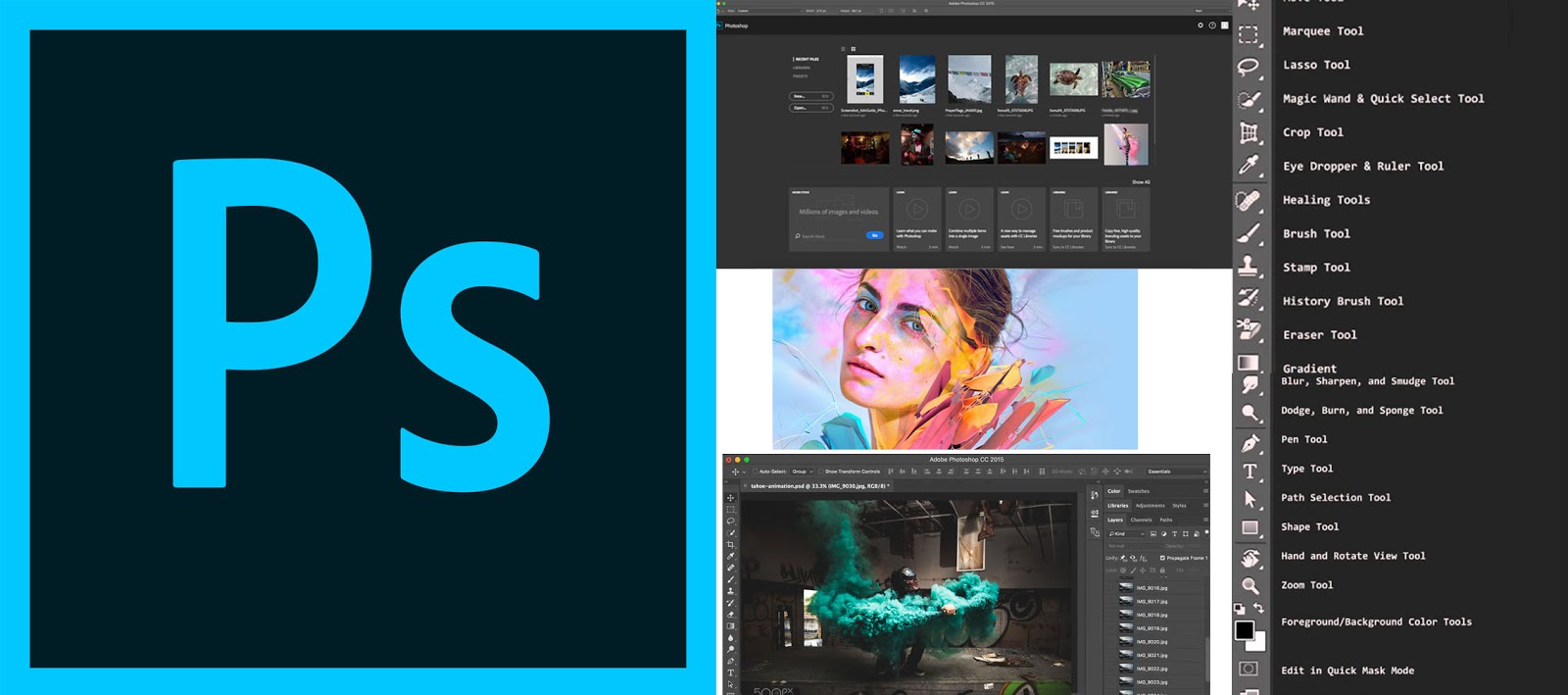The width and height of the screenshot is (1568, 695).
Task: Pick the labeled History Brush Tool icon
Action: pyautogui.click(x=1249, y=298)
